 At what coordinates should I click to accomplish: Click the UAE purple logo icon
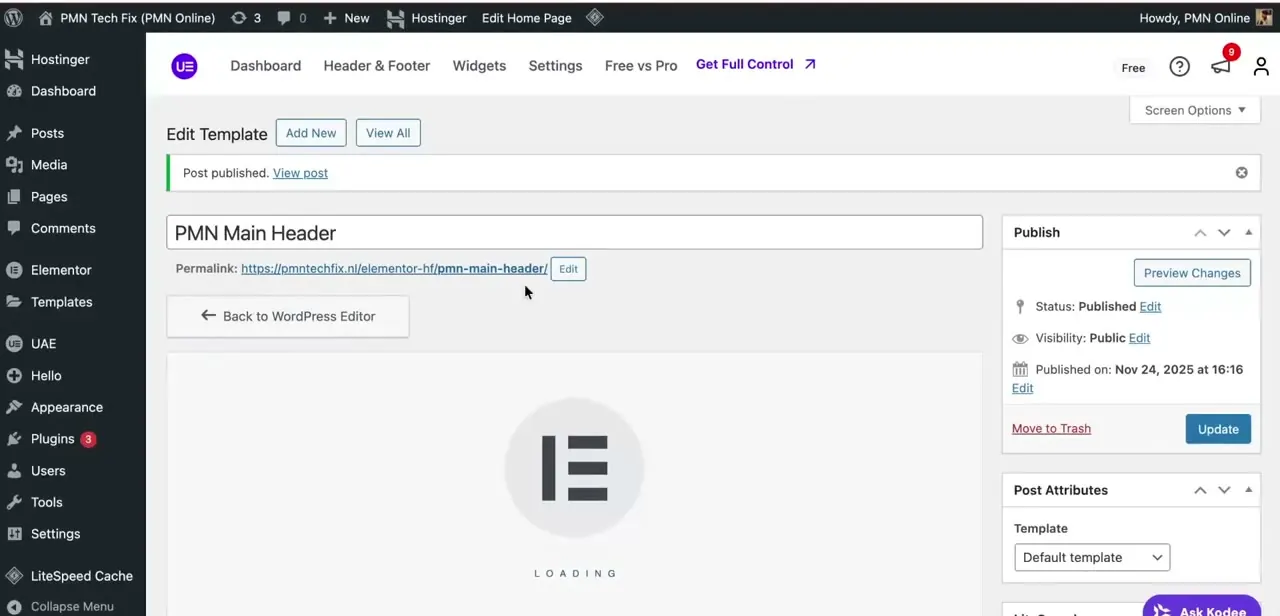click(184, 66)
